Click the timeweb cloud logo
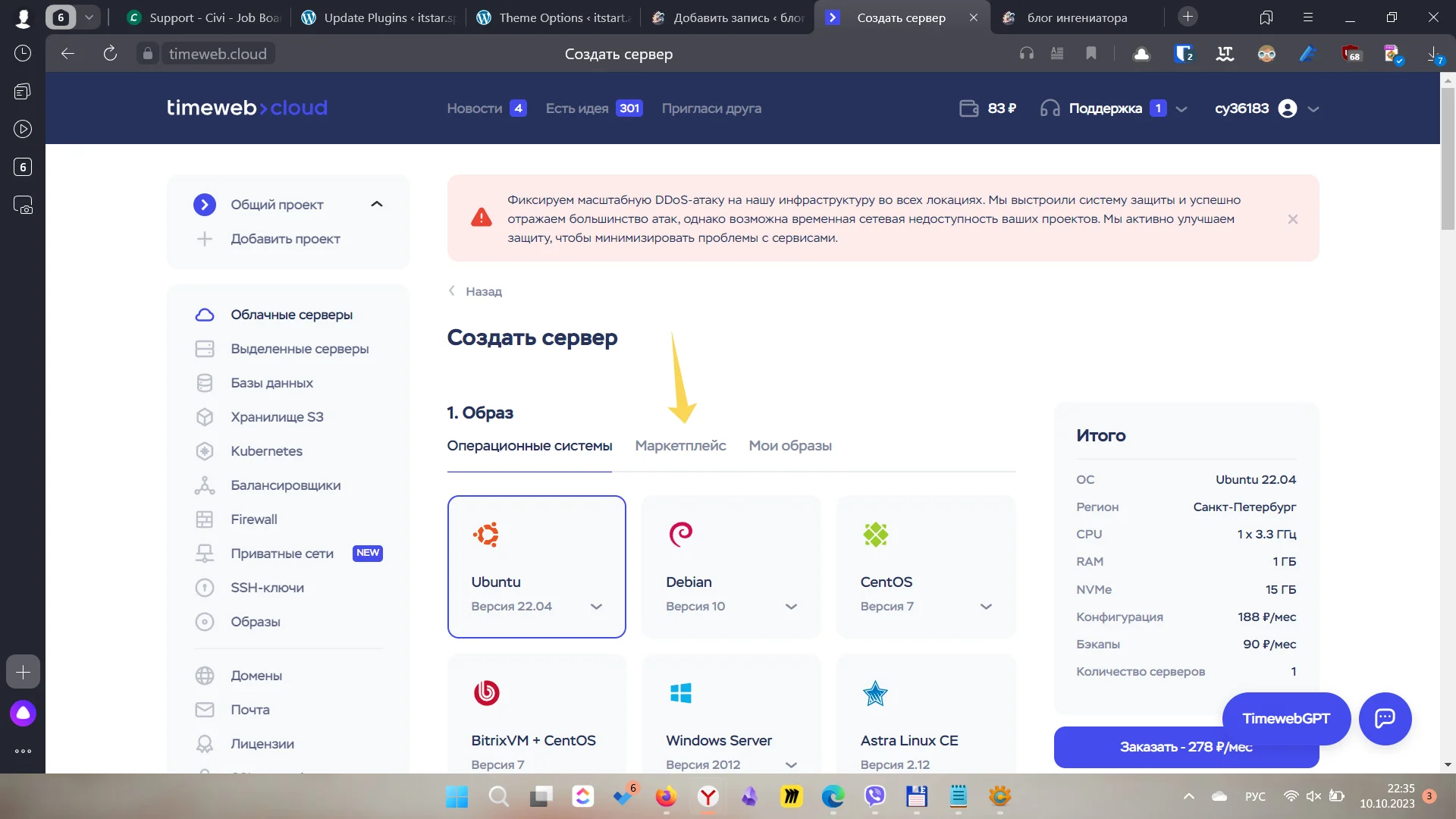Screen dimensions: 1456x819 (247, 108)
